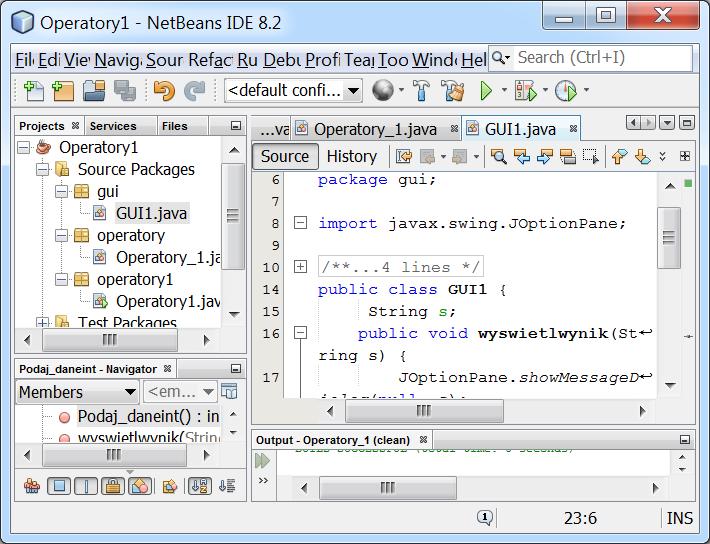Collapse the Source Packages node
The image size is (710, 544).
click(43, 170)
